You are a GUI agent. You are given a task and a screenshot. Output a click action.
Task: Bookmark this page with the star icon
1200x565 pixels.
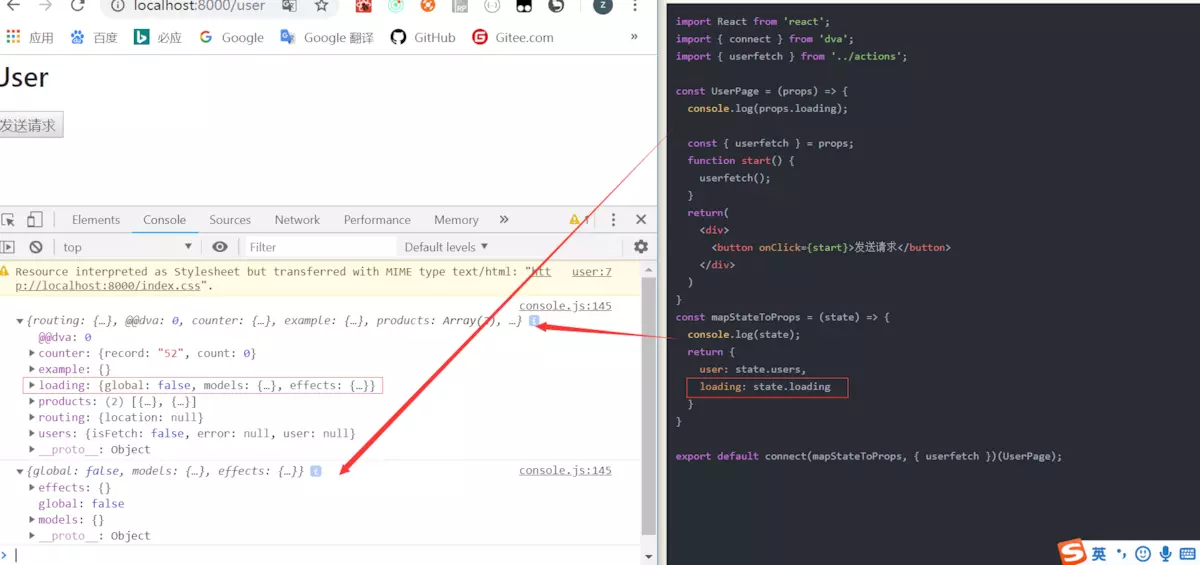(321, 6)
